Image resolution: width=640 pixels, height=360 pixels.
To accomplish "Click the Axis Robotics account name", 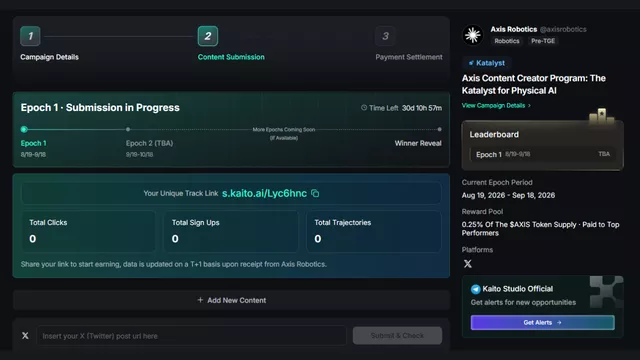I will pyautogui.click(x=514, y=29).
